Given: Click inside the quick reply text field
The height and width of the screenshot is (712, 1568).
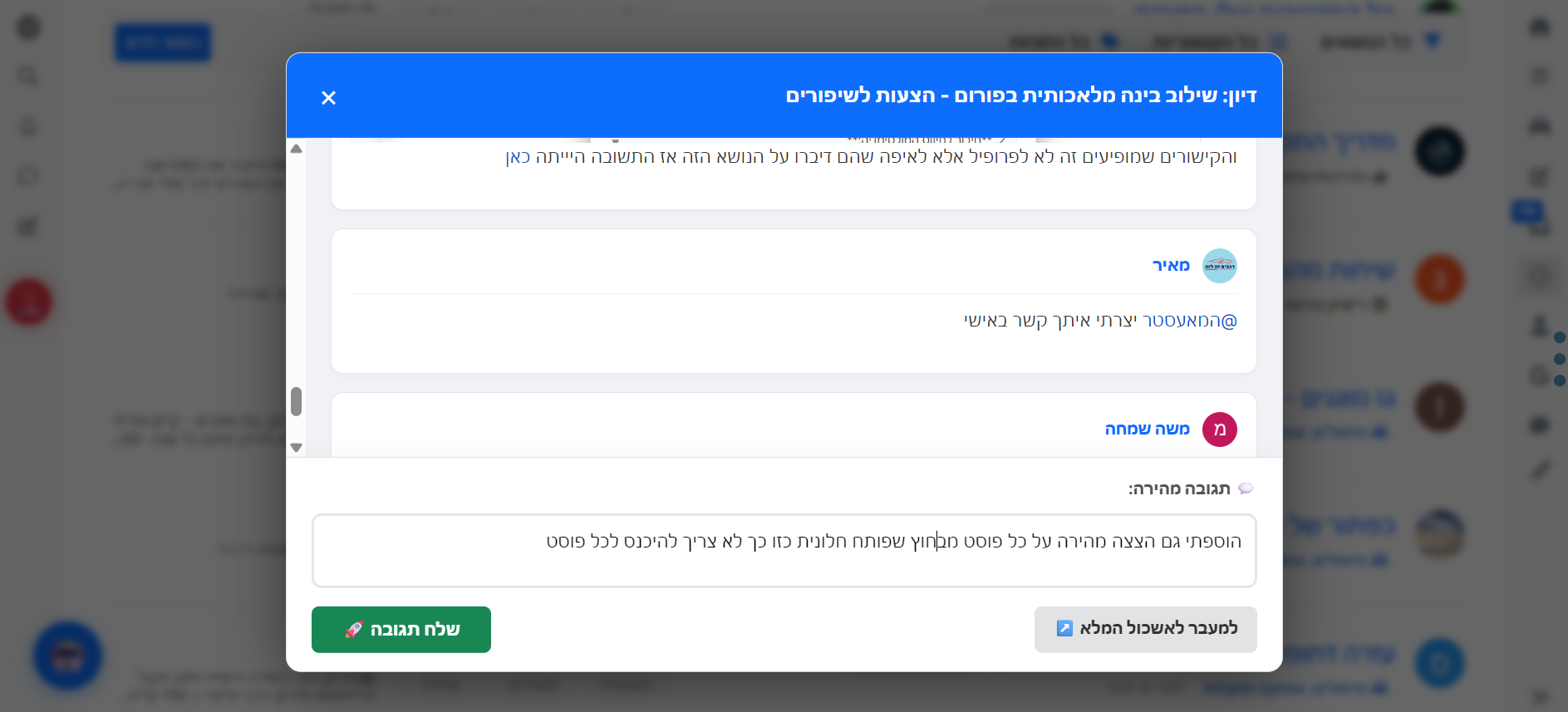Looking at the screenshot, I should 784,550.
